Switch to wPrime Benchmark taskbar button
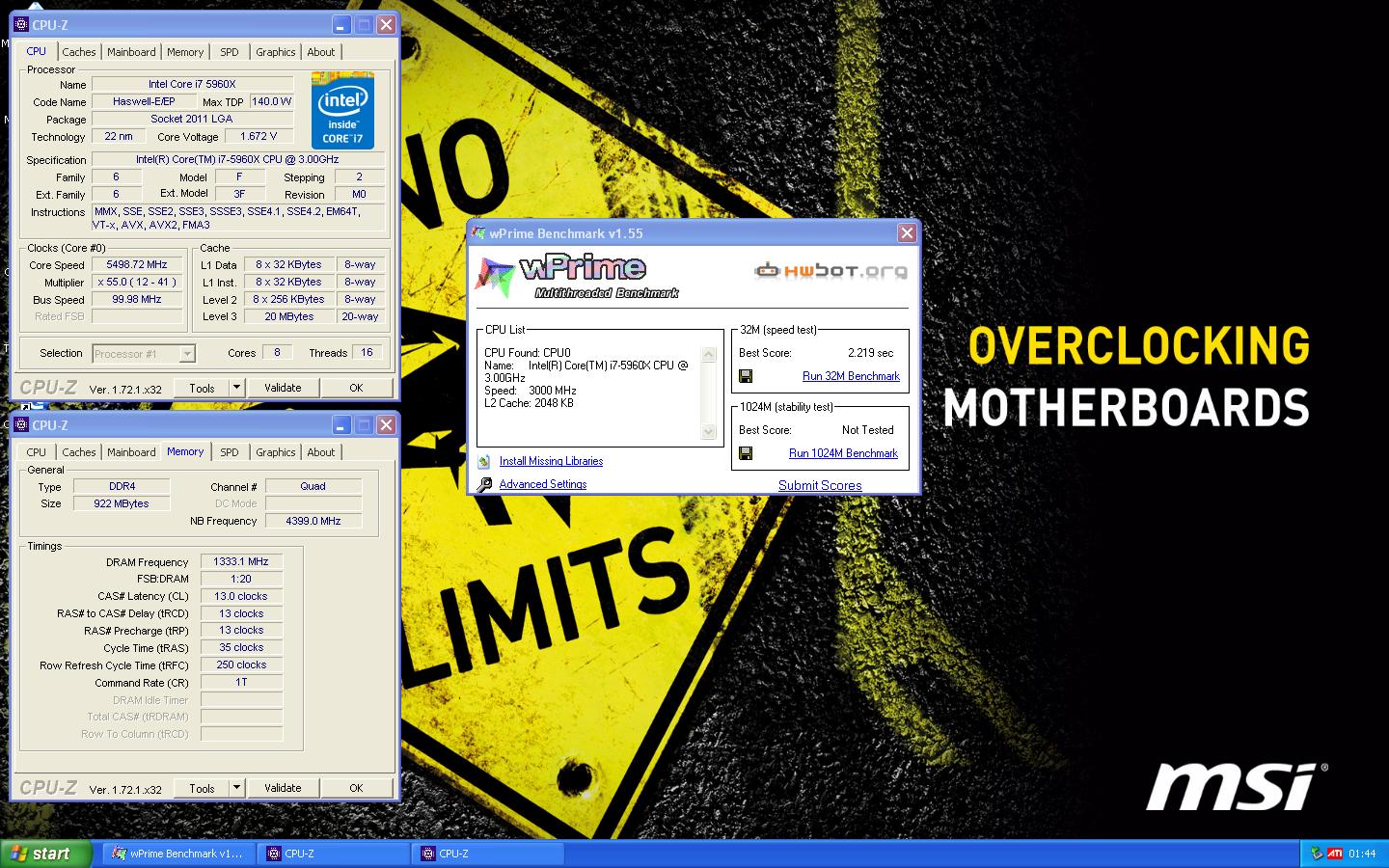 179,854
